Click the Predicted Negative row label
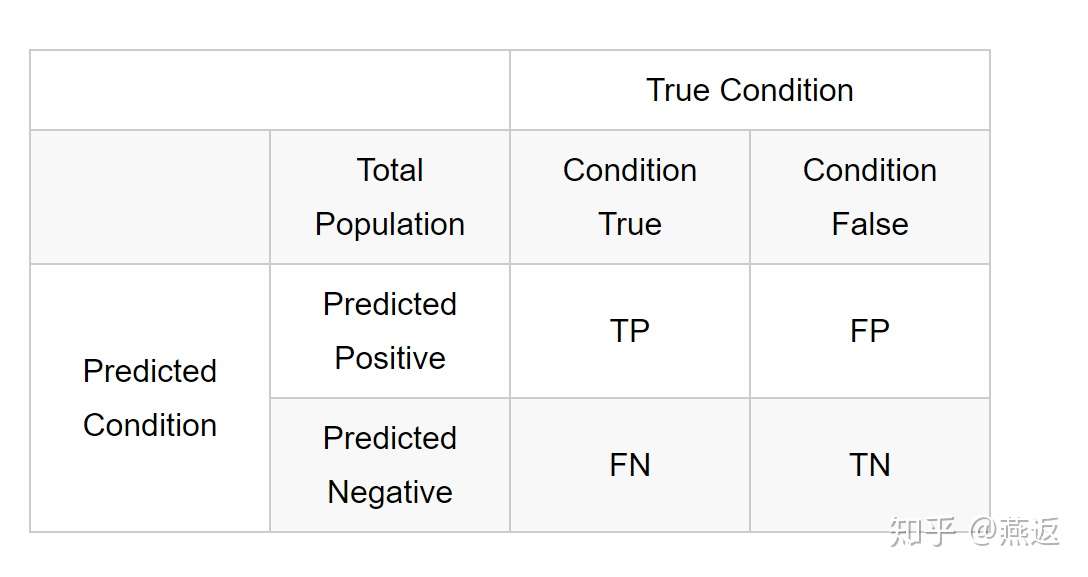Image resolution: width=1088 pixels, height=577 pixels. pyautogui.click(x=390, y=465)
